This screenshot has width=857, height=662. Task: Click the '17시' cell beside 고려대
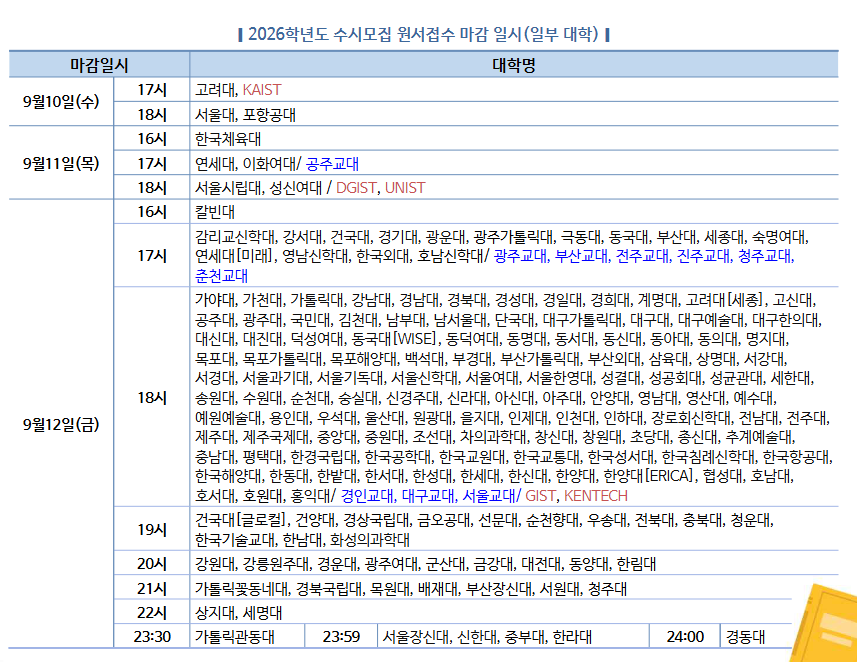(152, 90)
